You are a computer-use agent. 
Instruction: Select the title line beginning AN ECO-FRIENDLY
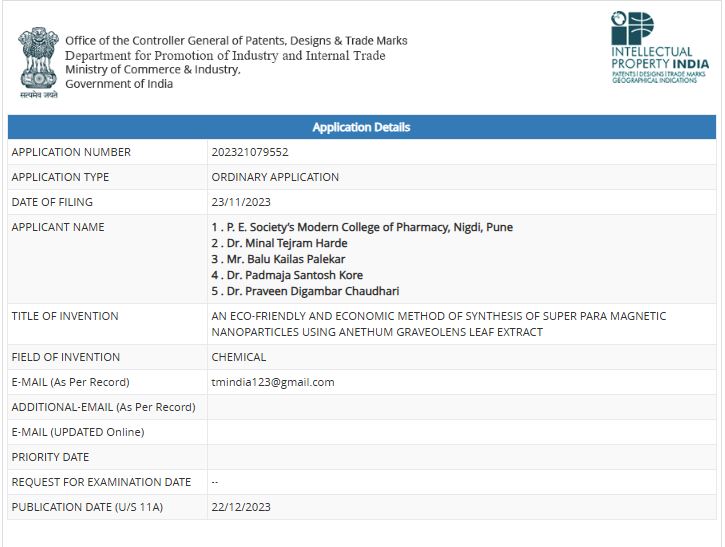pyautogui.click(x=439, y=316)
